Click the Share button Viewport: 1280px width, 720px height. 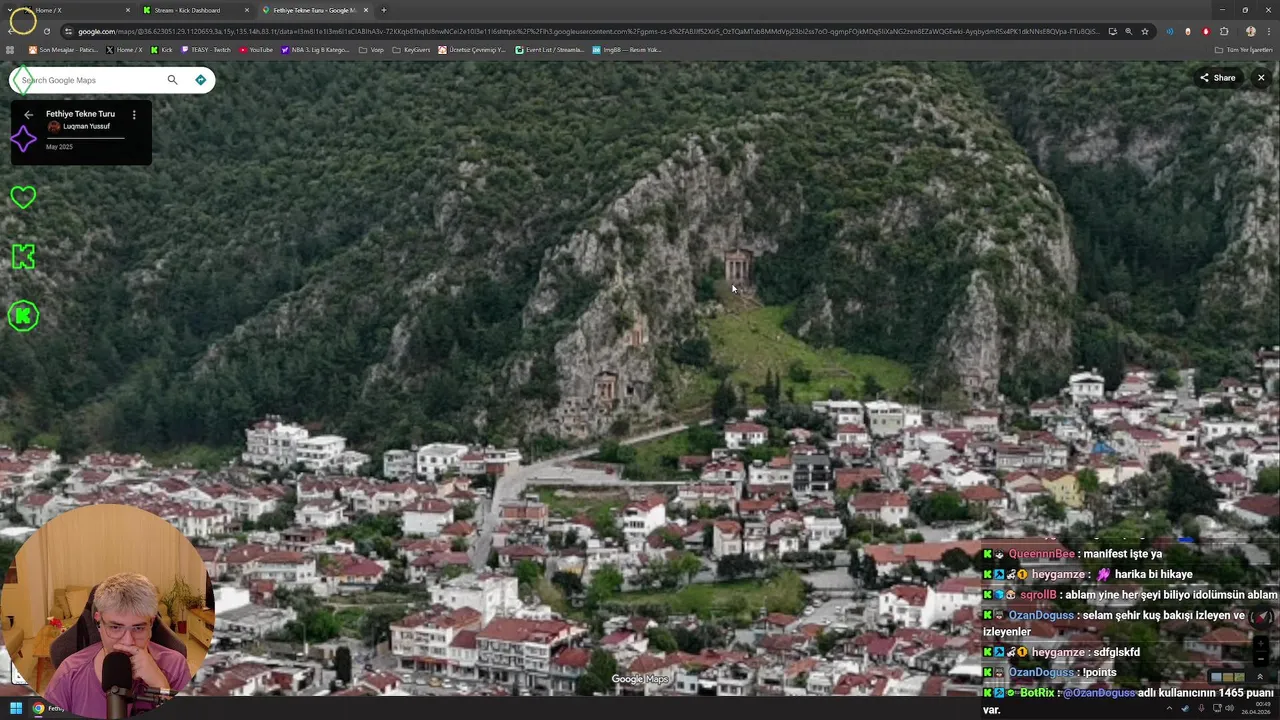(x=1218, y=78)
